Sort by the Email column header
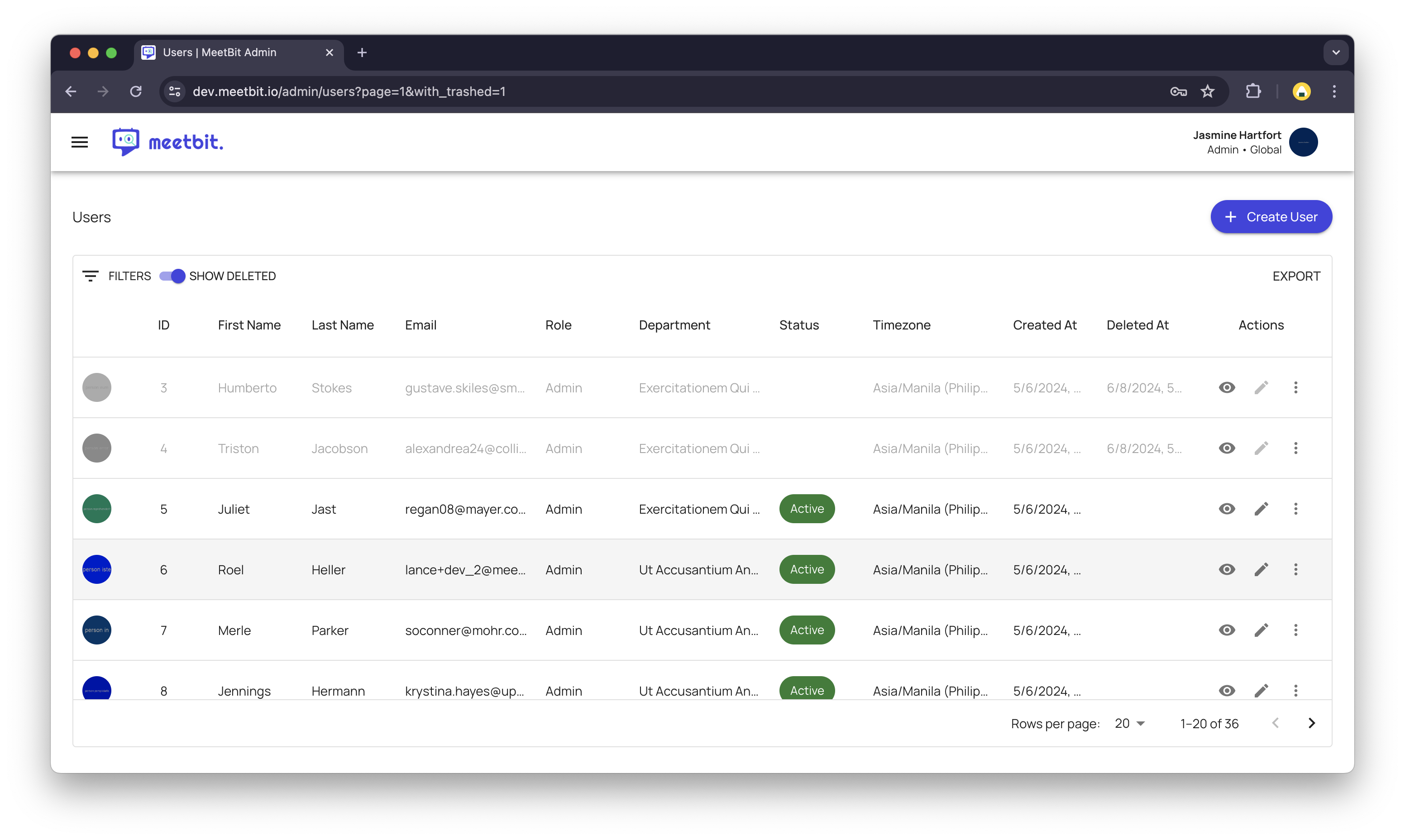The image size is (1405, 840). click(x=421, y=325)
